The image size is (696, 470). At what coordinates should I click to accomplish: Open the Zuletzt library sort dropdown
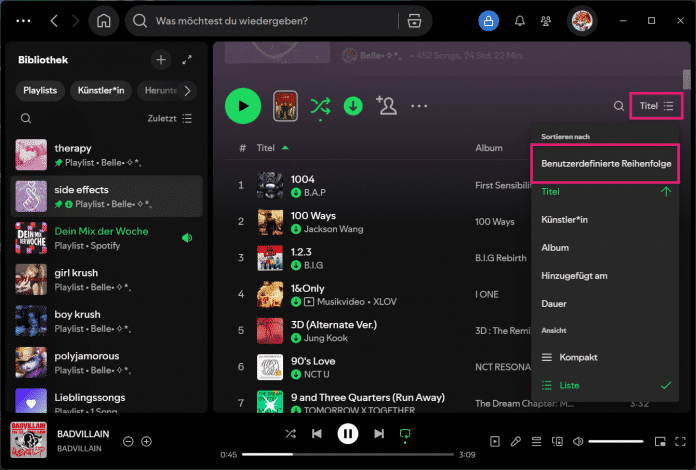pyautogui.click(x=169, y=118)
